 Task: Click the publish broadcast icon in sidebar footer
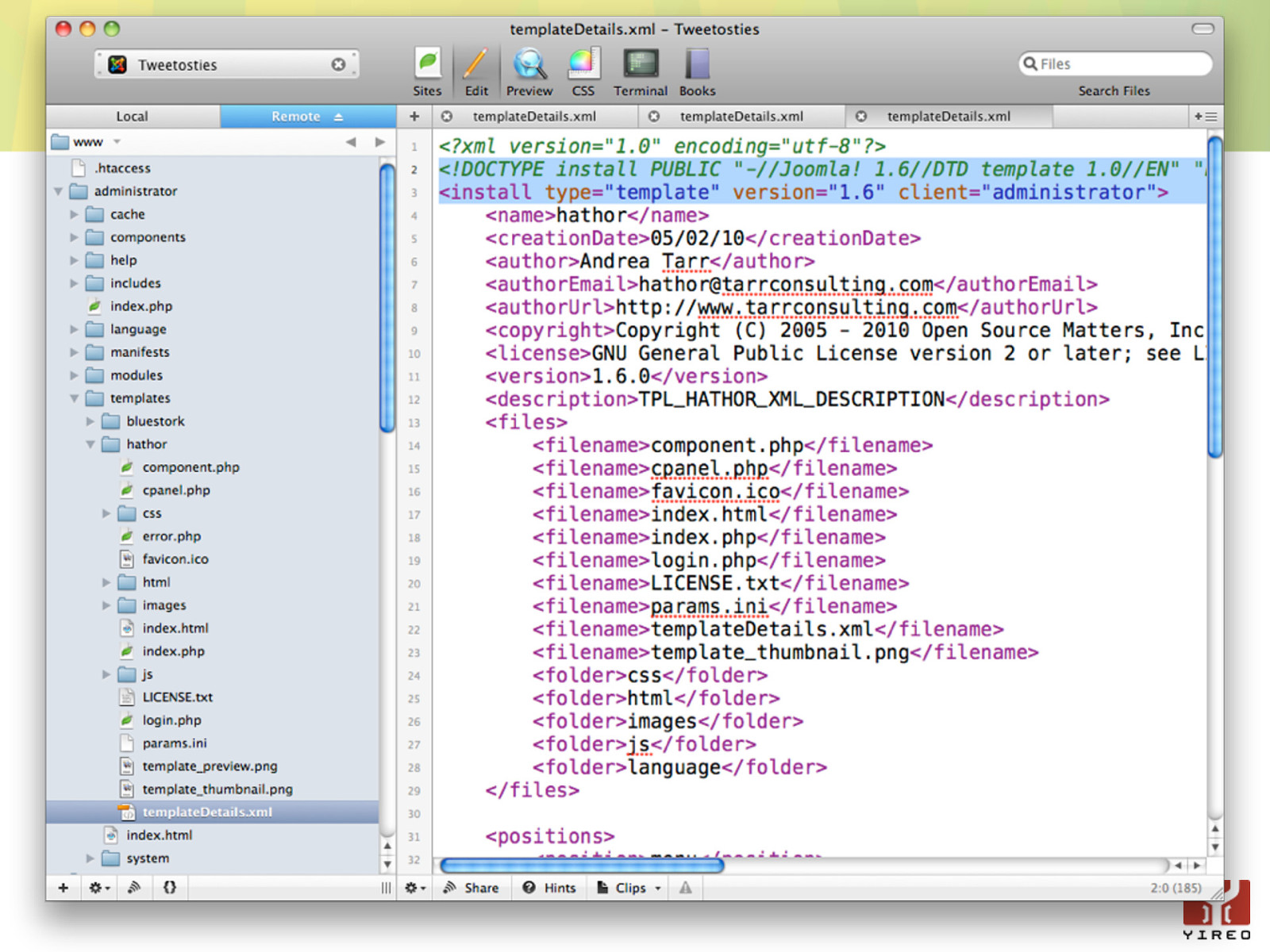pos(134,888)
